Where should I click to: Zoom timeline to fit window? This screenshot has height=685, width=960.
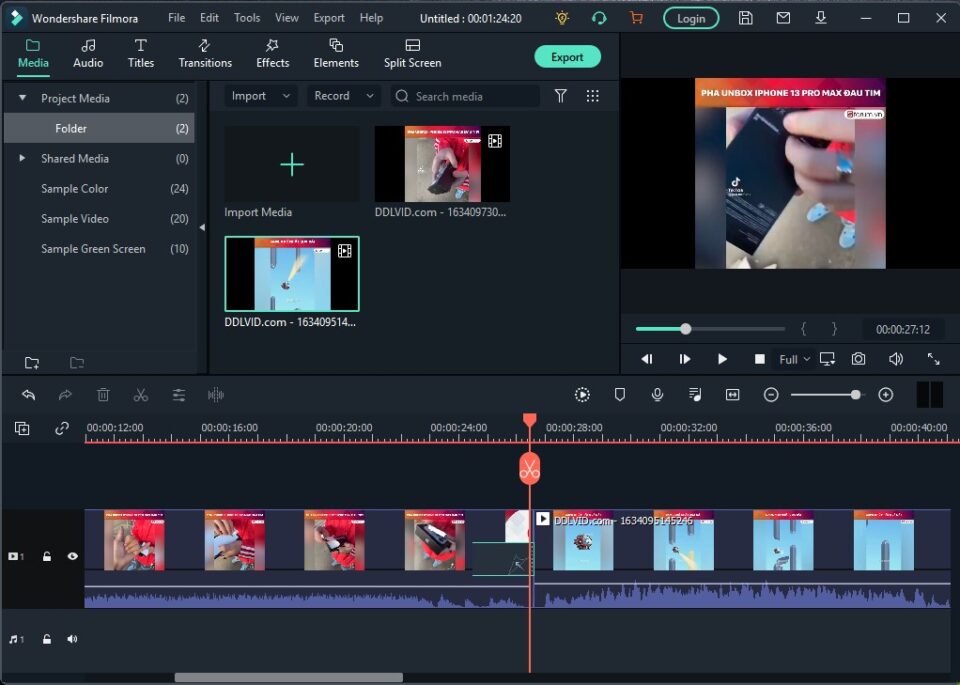pyautogui.click(x=733, y=394)
